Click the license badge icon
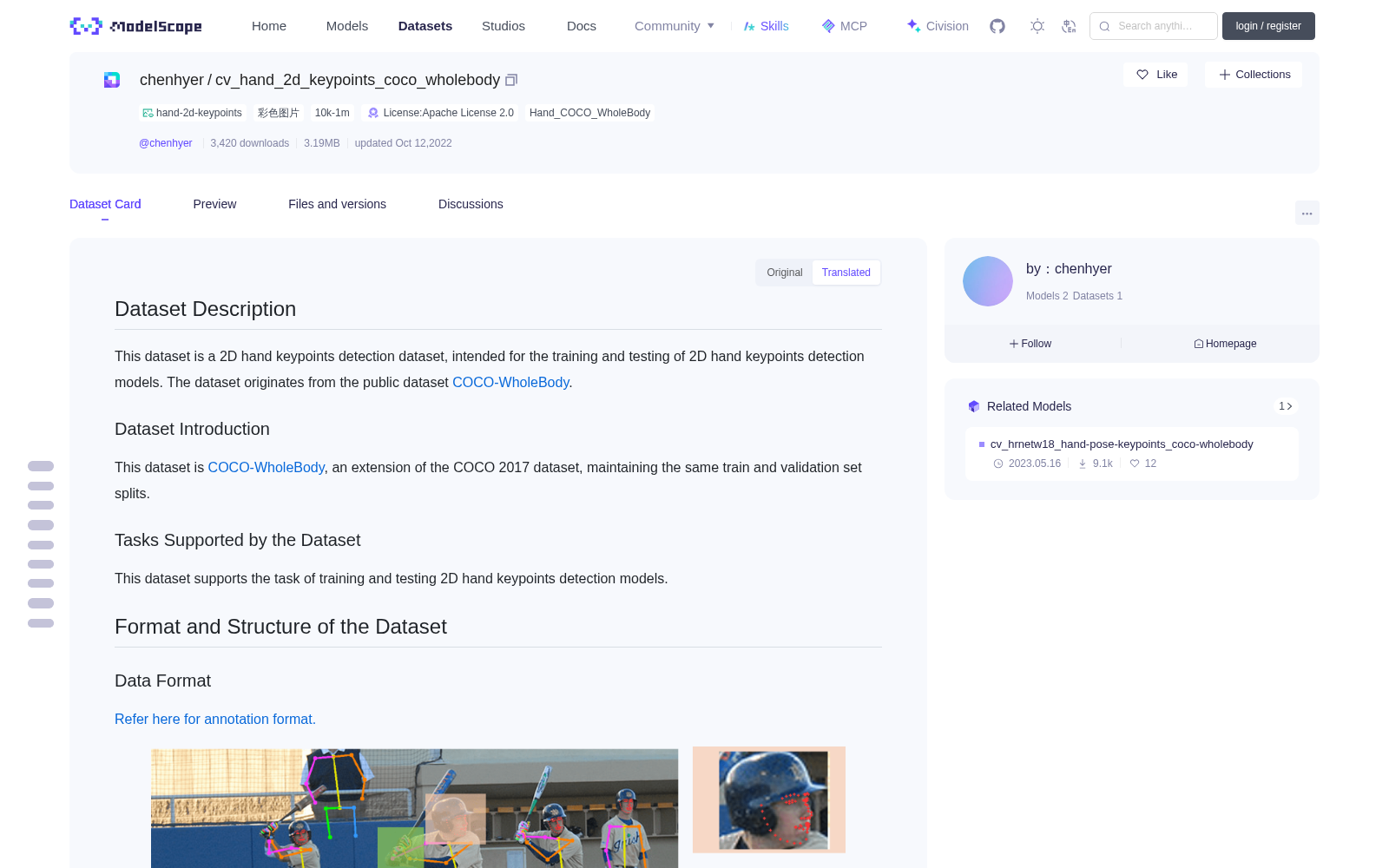The height and width of the screenshot is (868, 1389). [x=373, y=113]
